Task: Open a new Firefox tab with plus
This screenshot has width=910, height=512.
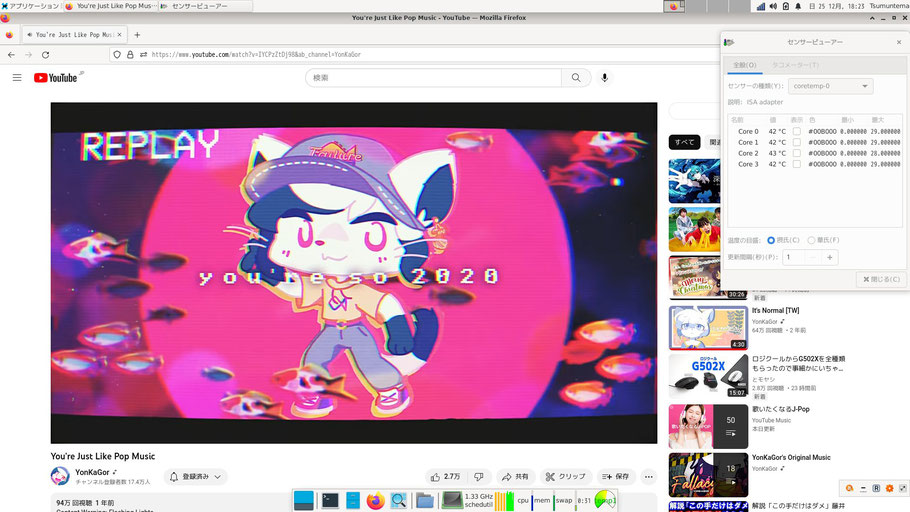Action: [x=137, y=35]
